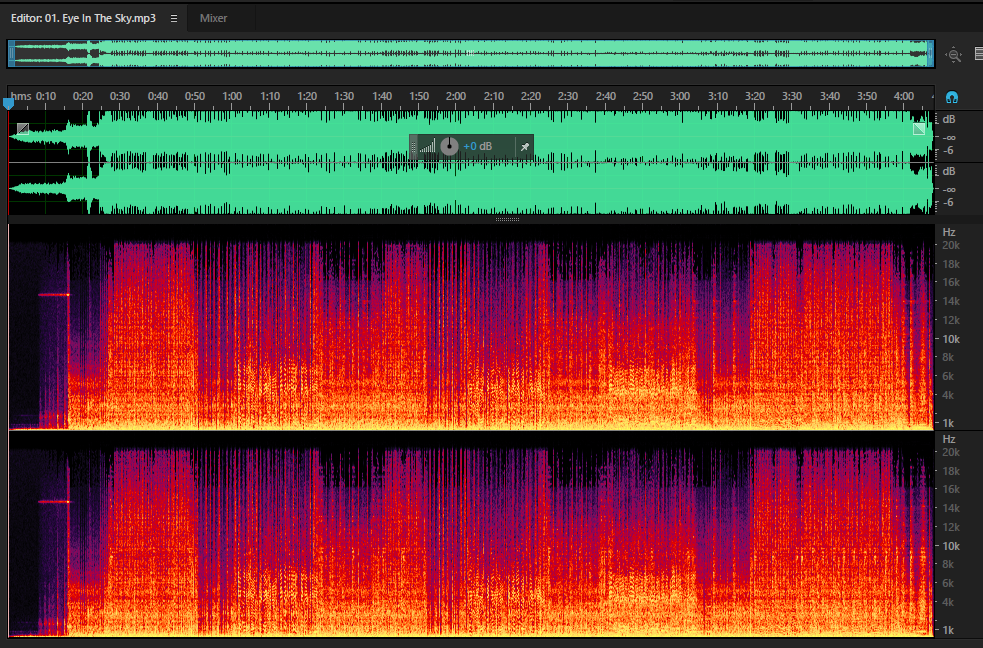The image size is (983, 648).
Task: Click the navigator left edge handle
Action: 11,53
